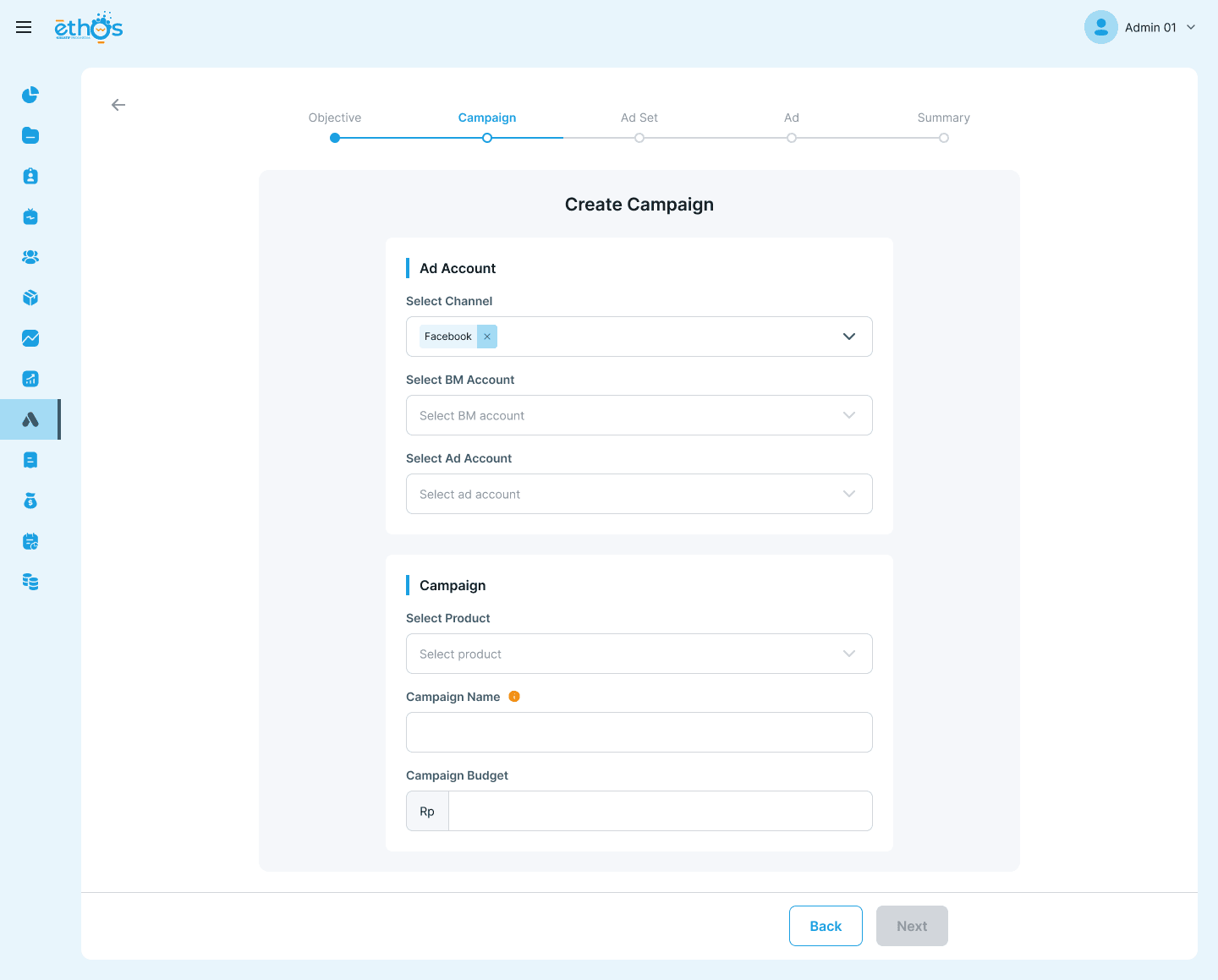This screenshot has height=980, width=1218.
Task: Open the people group icon in sidebar
Action: (30, 257)
